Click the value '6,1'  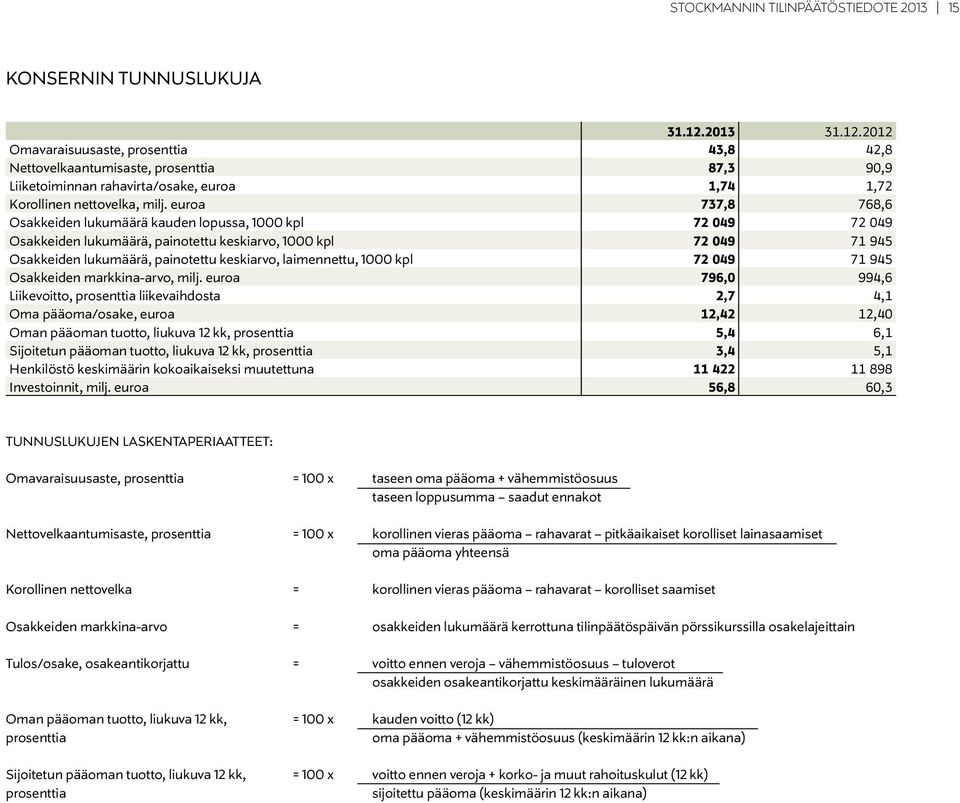(883, 334)
